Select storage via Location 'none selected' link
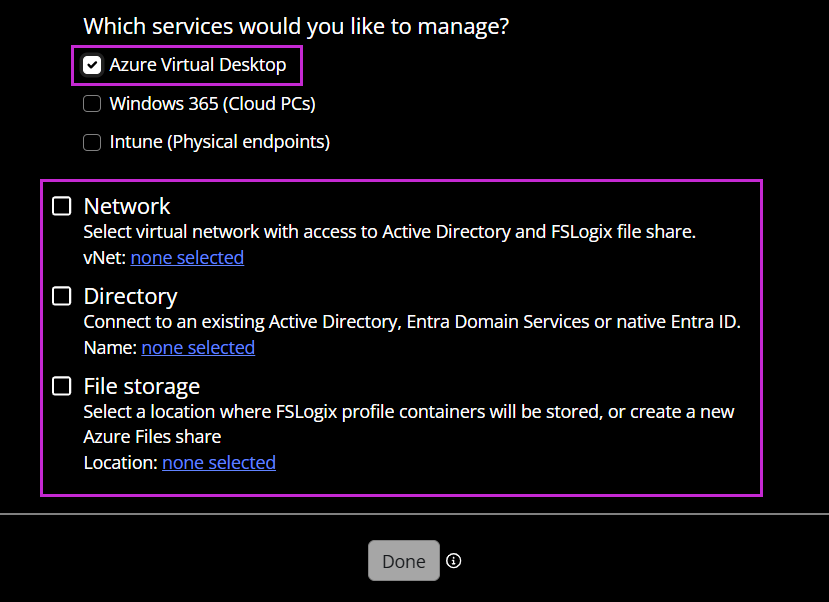 tap(219, 462)
